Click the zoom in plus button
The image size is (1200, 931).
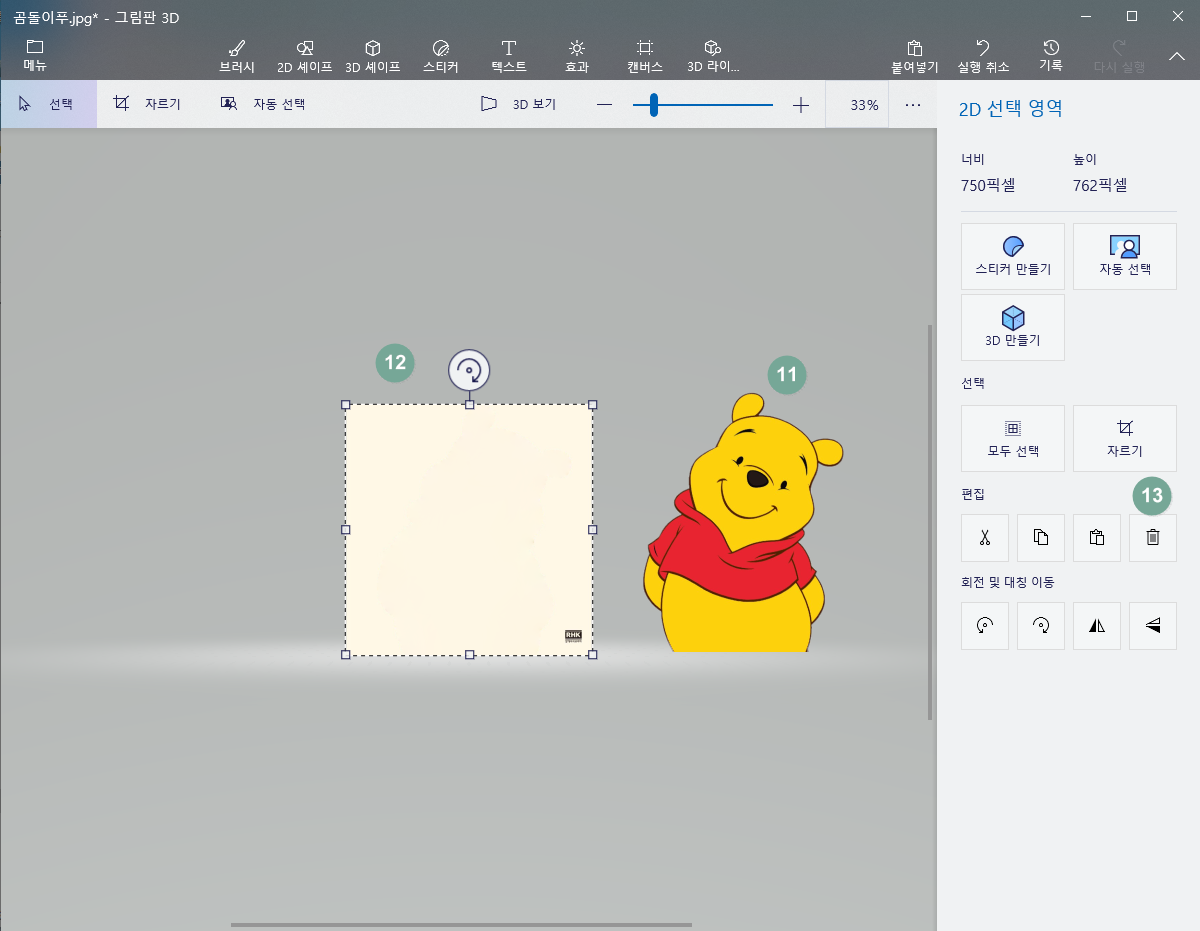click(x=801, y=105)
